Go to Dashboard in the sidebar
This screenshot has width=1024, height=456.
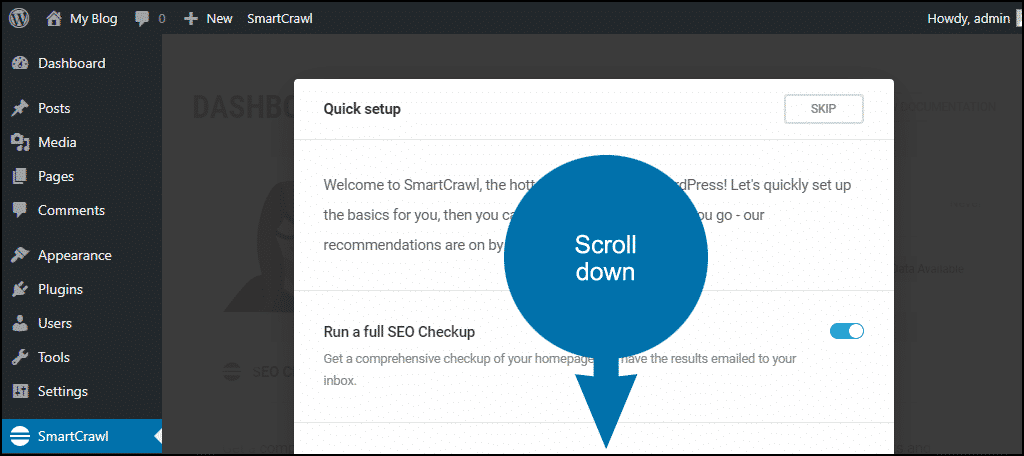click(71, 63)
